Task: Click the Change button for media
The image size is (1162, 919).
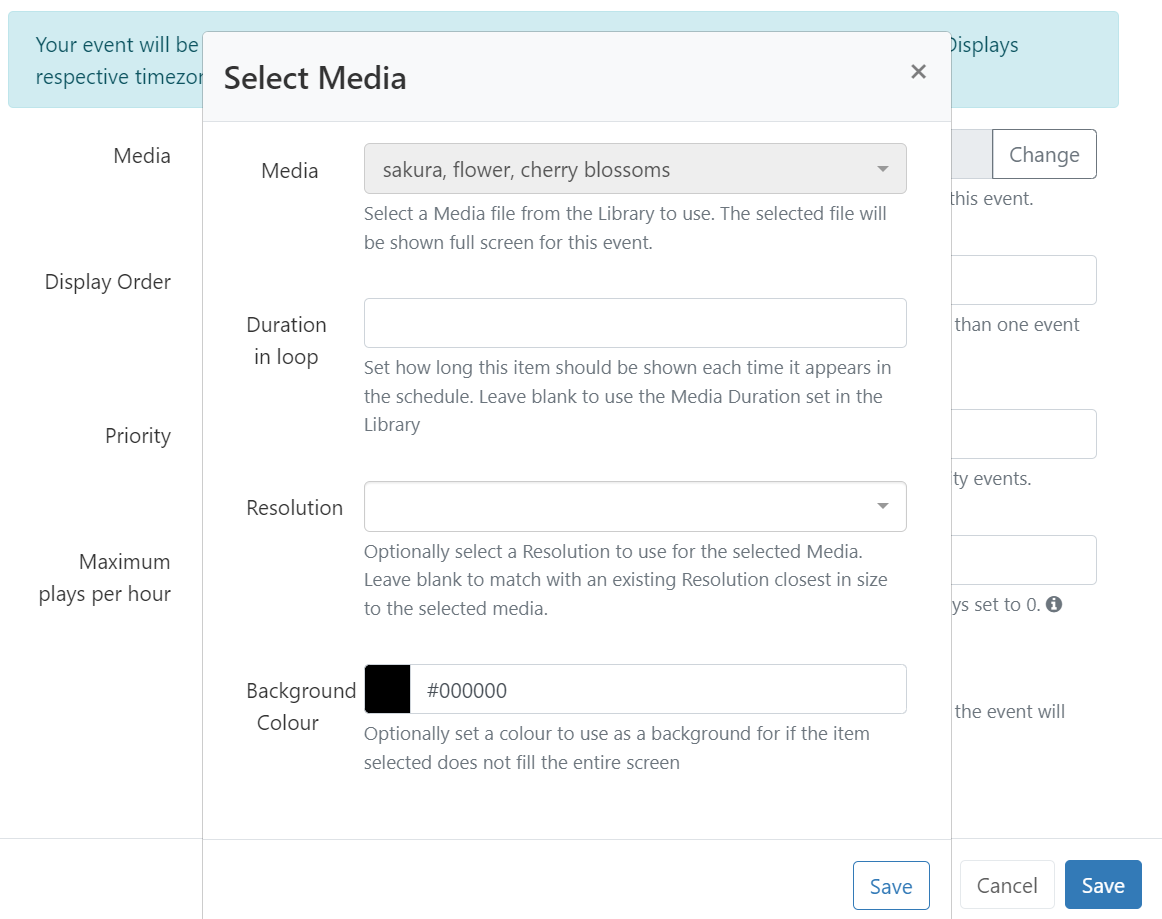Action: [1044, 154]
